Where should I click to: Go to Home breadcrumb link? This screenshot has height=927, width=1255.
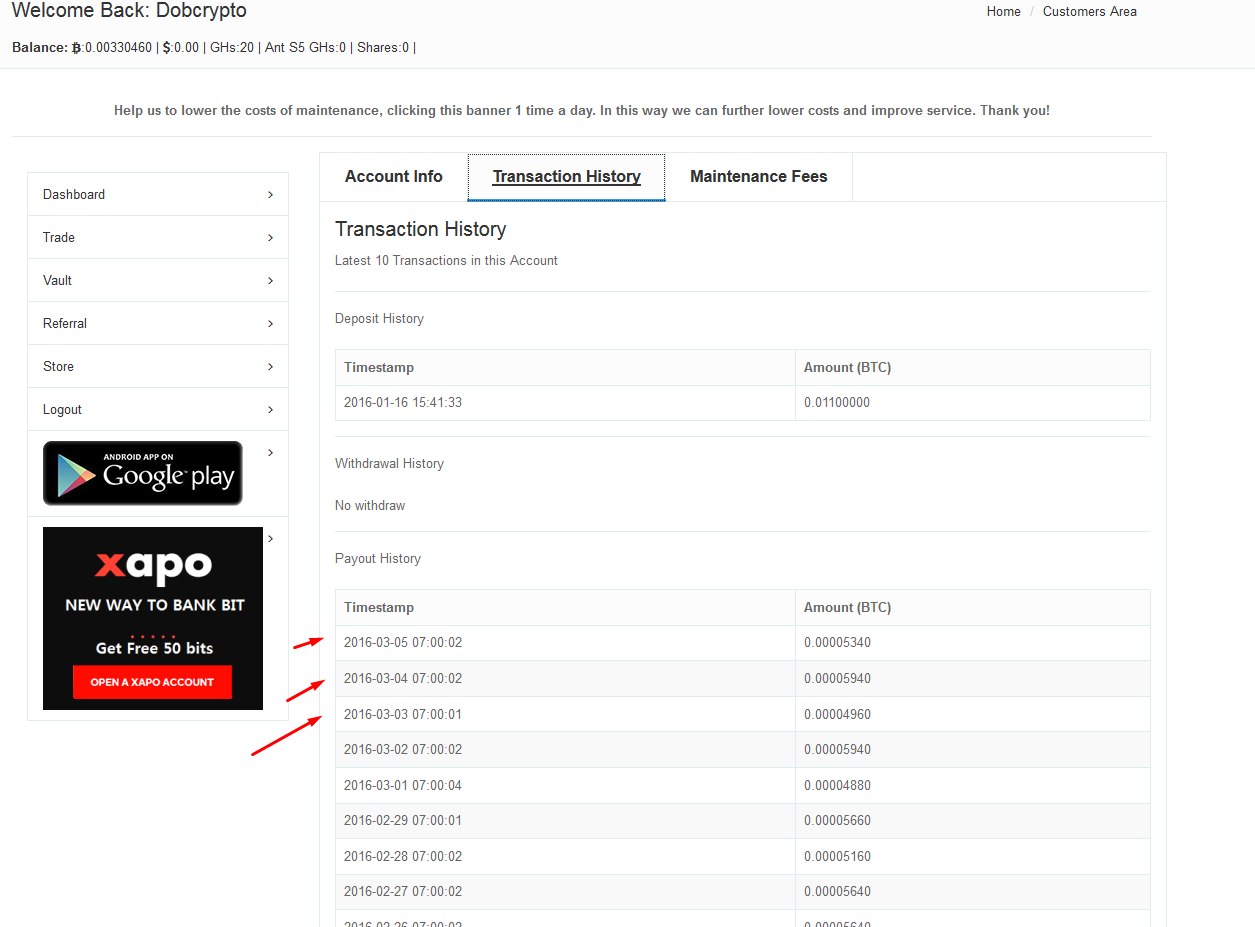pyautogui.click(x=1003, y=12)
